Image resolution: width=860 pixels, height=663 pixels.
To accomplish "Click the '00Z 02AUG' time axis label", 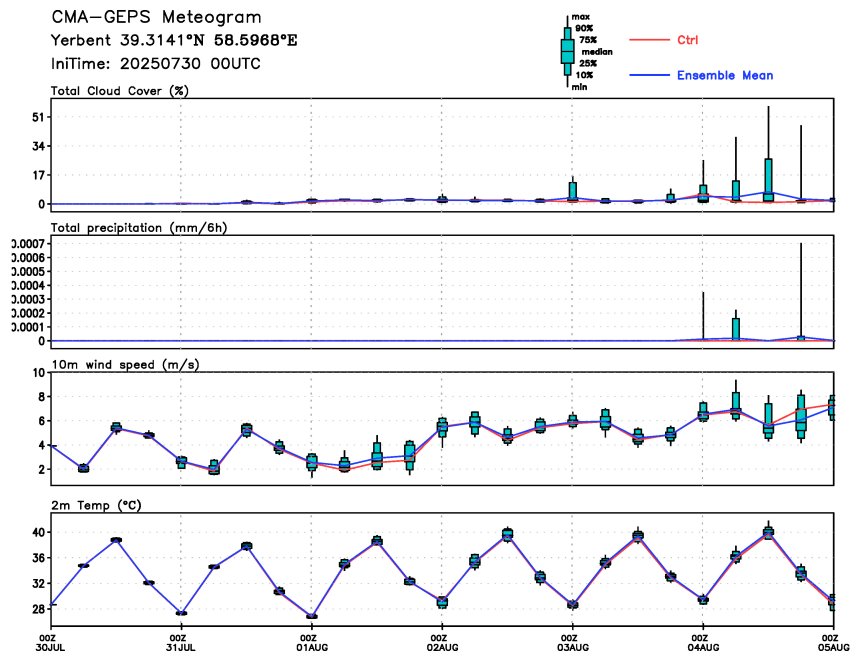I will [443, 643].
